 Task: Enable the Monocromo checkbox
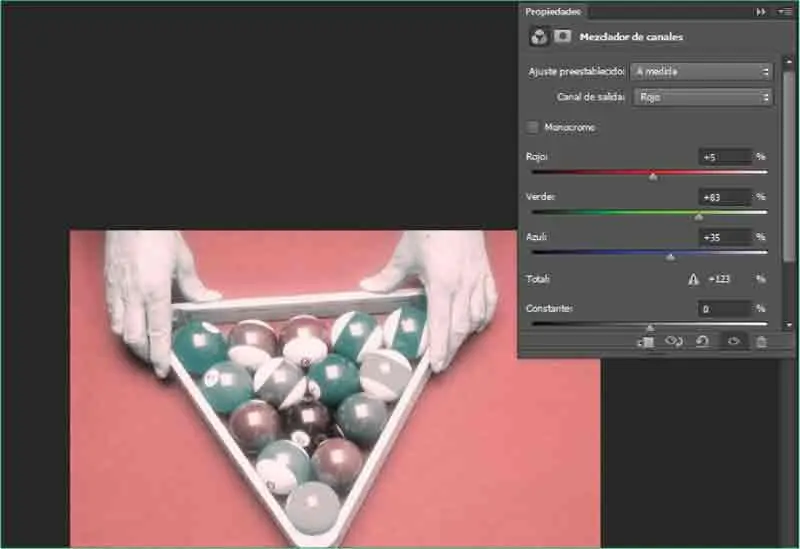coord(533,127)
